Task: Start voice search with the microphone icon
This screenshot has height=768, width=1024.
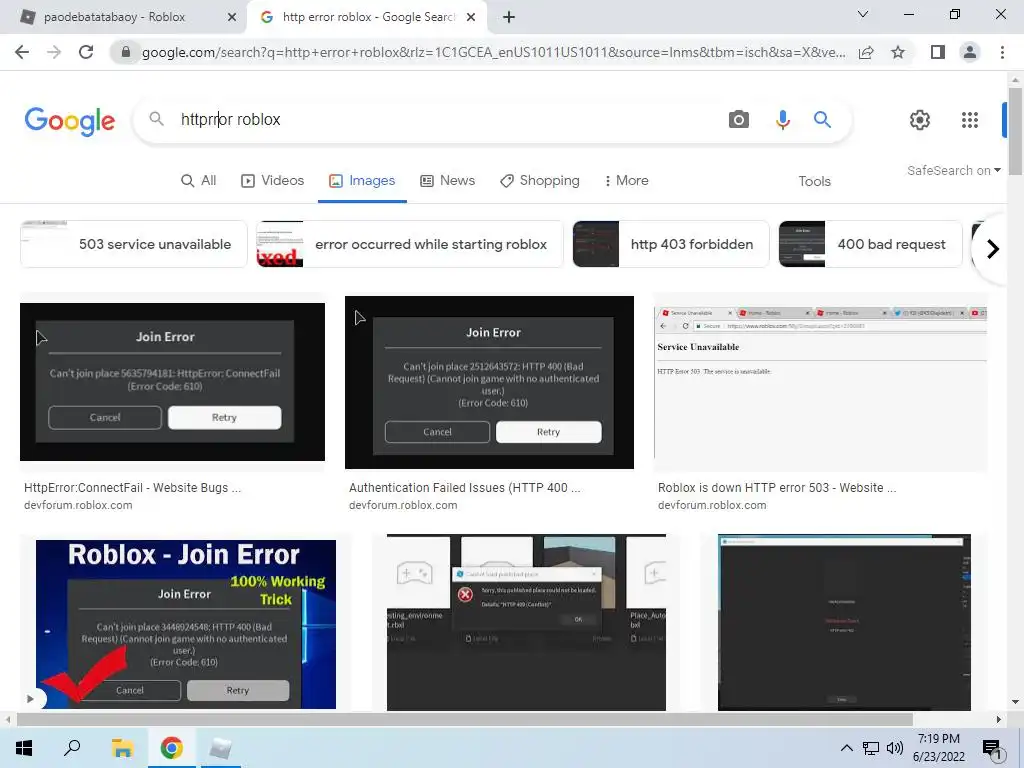Action: [x=782, y=120]
